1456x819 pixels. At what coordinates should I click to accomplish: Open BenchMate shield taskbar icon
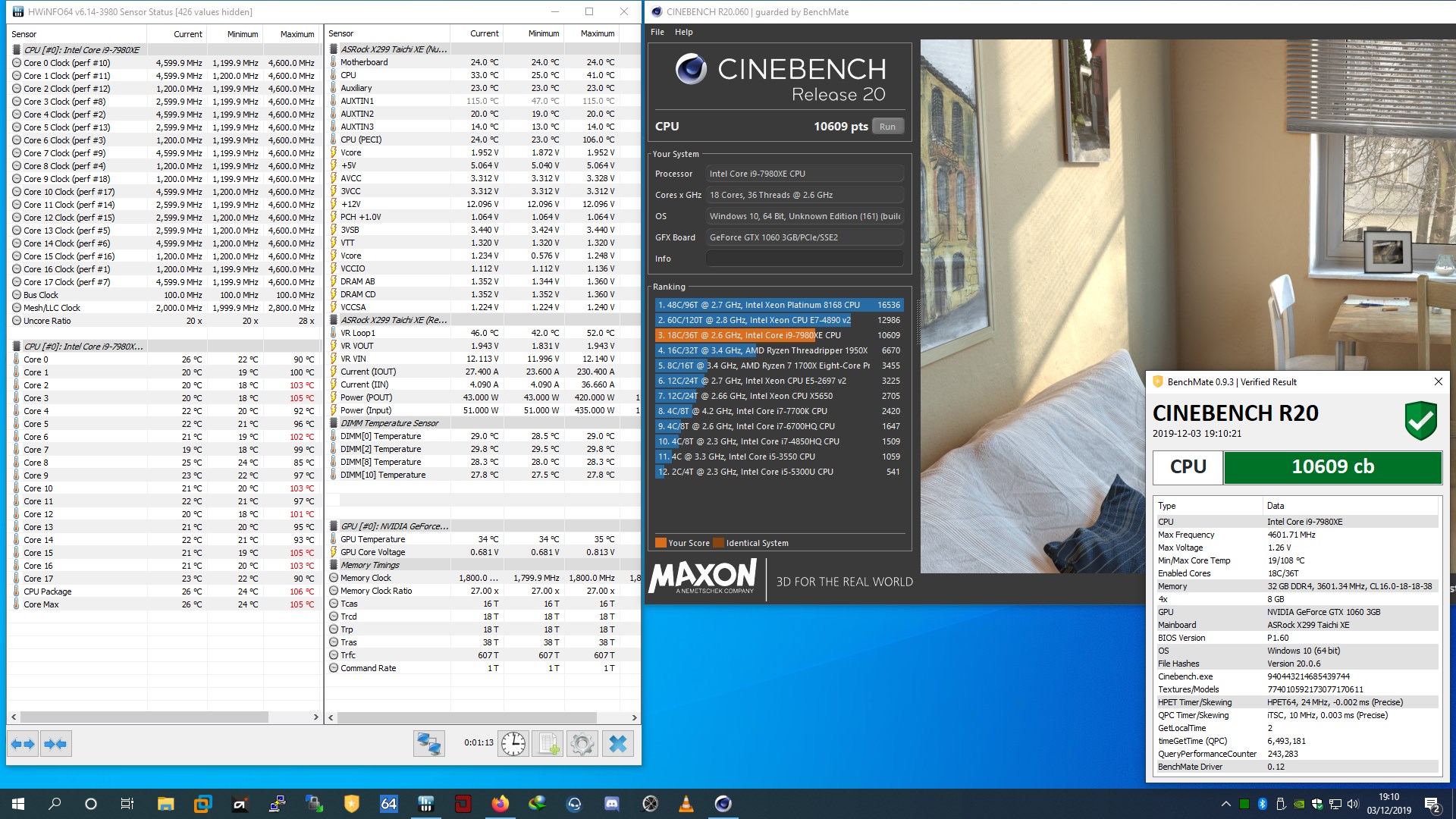coord(351,804)
